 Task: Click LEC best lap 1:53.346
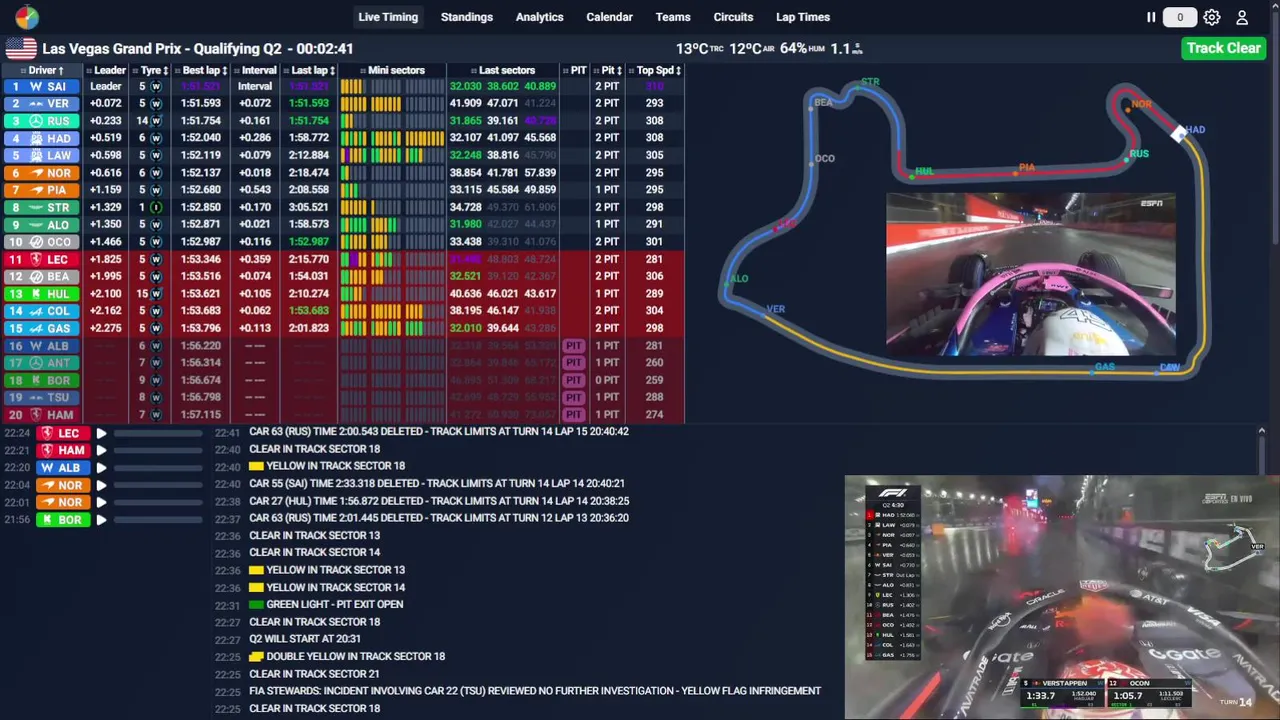click(201, 259)
